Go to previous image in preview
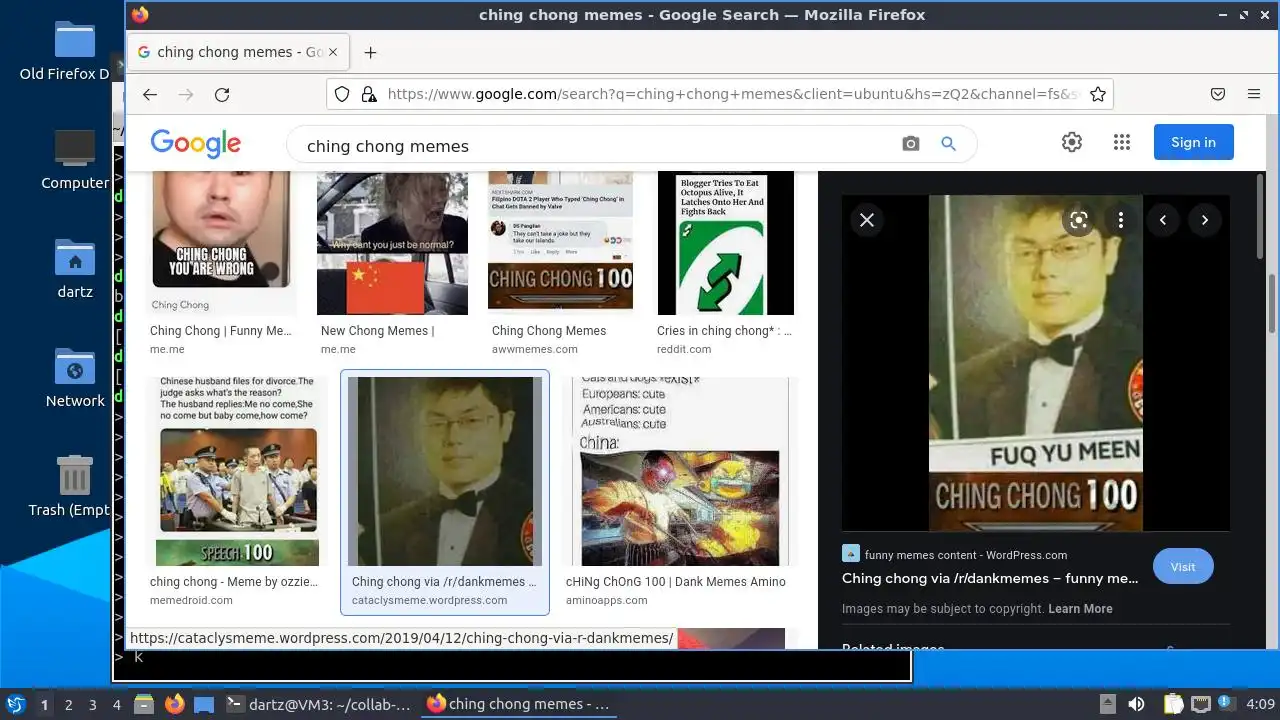The width and height of the screenshot is (1280, 720). point(1163,220)
